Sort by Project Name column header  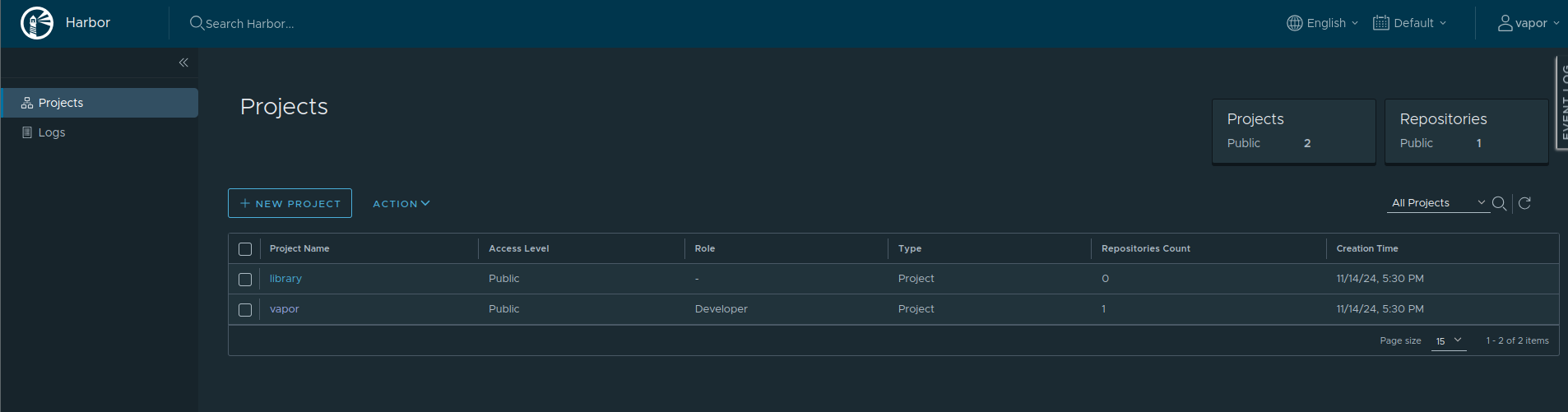[x=299, y=248]
